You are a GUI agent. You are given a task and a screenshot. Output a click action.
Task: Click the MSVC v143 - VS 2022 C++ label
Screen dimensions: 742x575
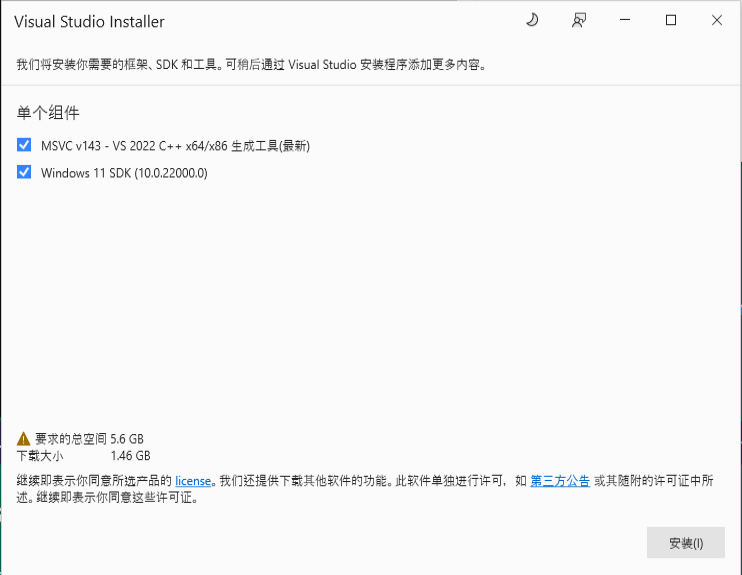click(x=175, y=146)
